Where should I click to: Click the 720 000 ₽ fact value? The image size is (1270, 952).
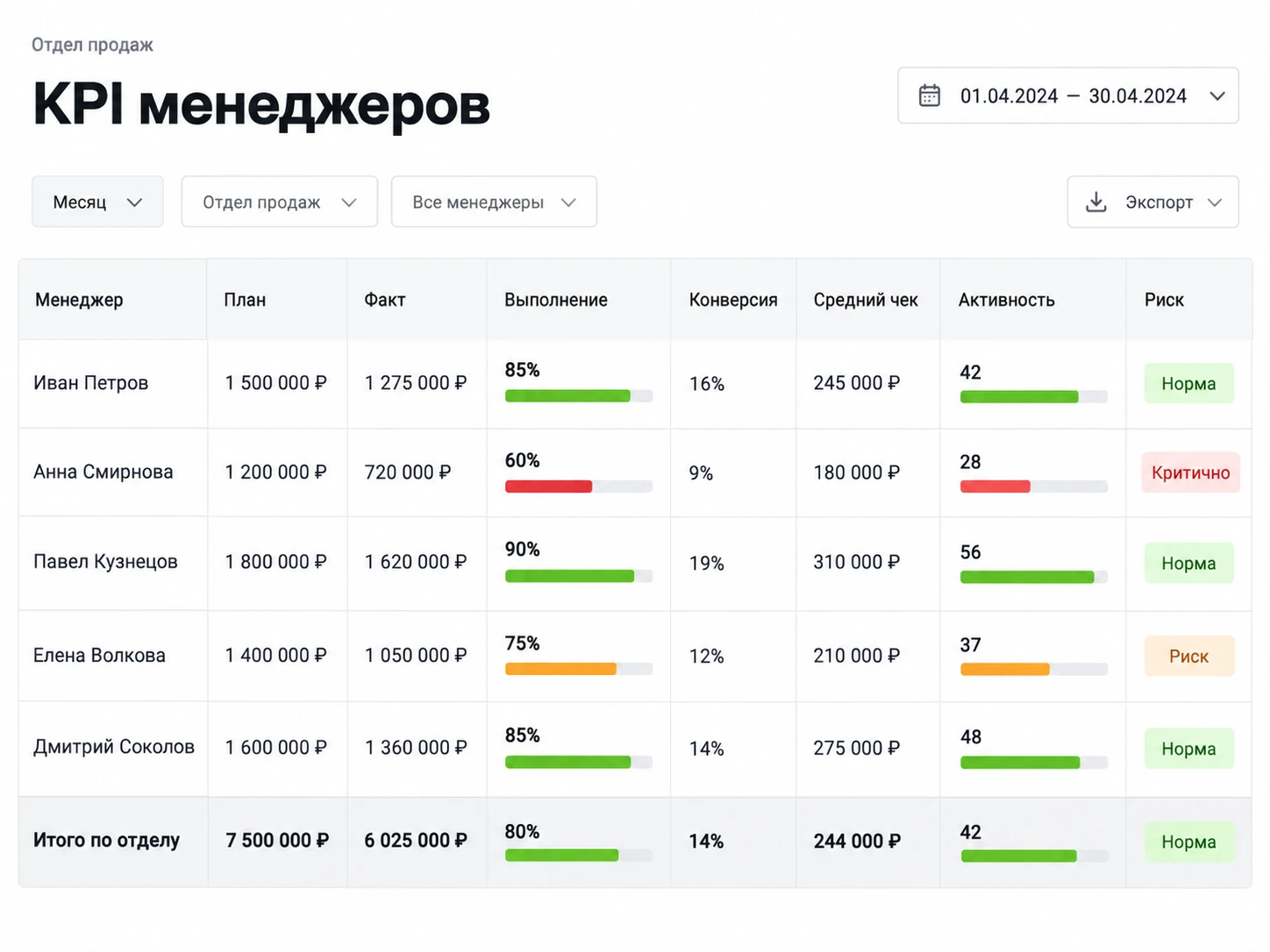pos(408,472)
